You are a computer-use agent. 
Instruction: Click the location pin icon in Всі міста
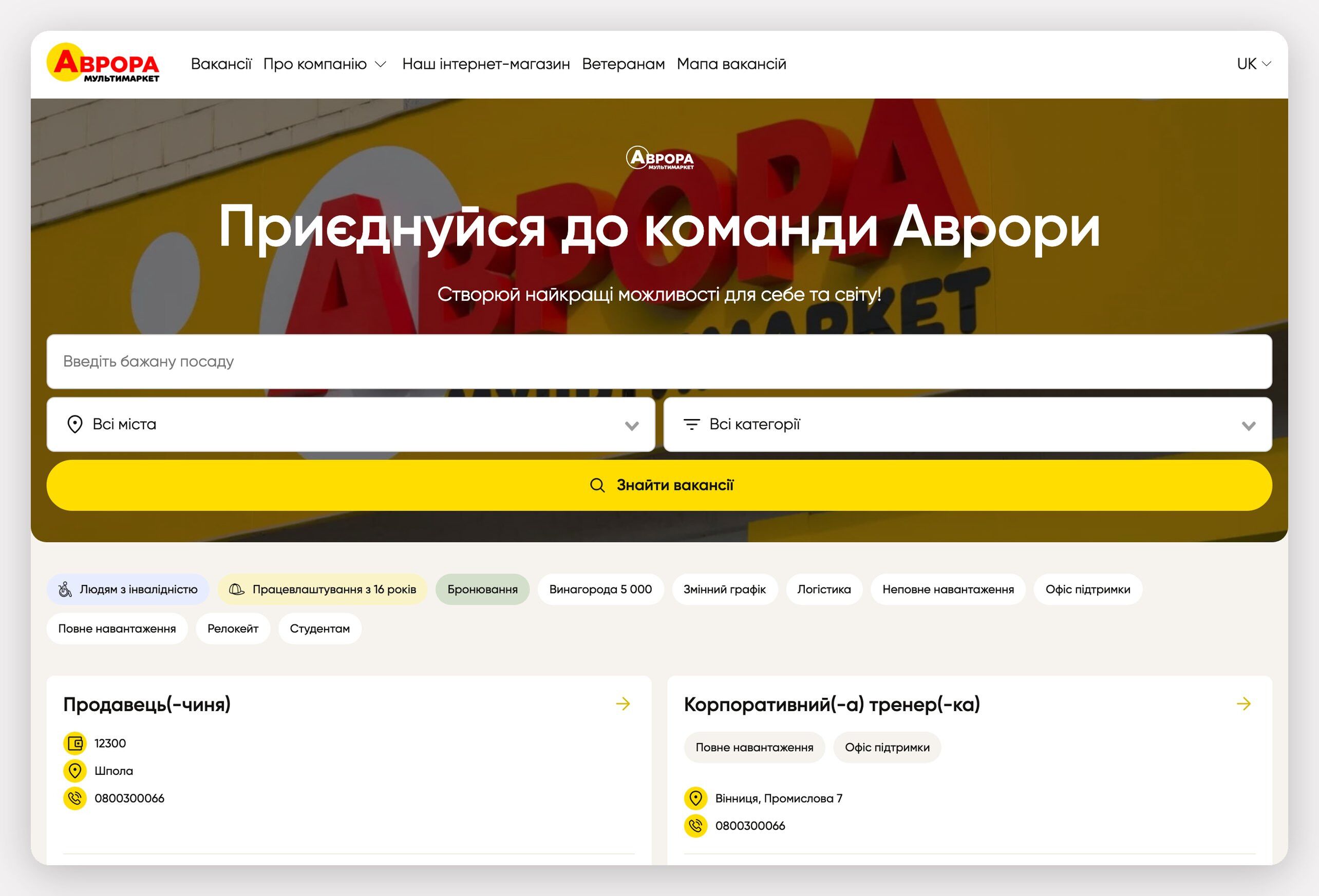click(74, 425)
